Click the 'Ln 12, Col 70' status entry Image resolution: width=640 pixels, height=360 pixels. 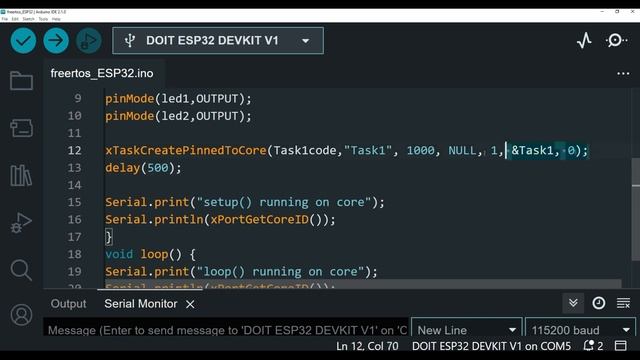(367, 346)
